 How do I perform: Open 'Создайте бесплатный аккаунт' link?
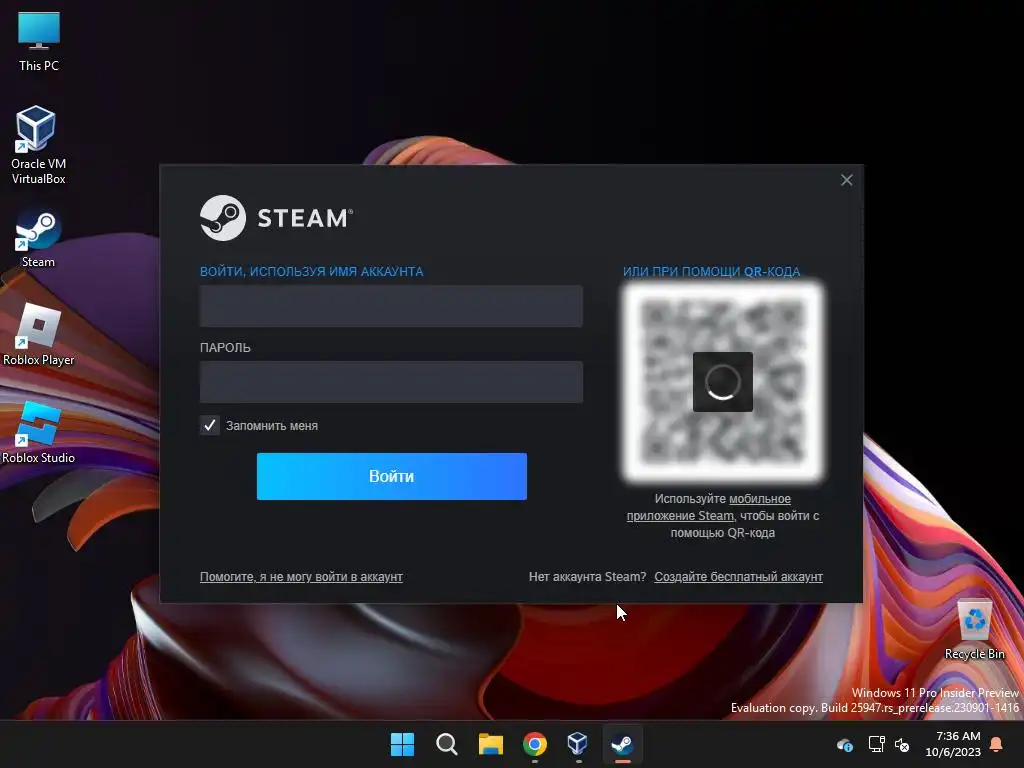tap(739, 577)
